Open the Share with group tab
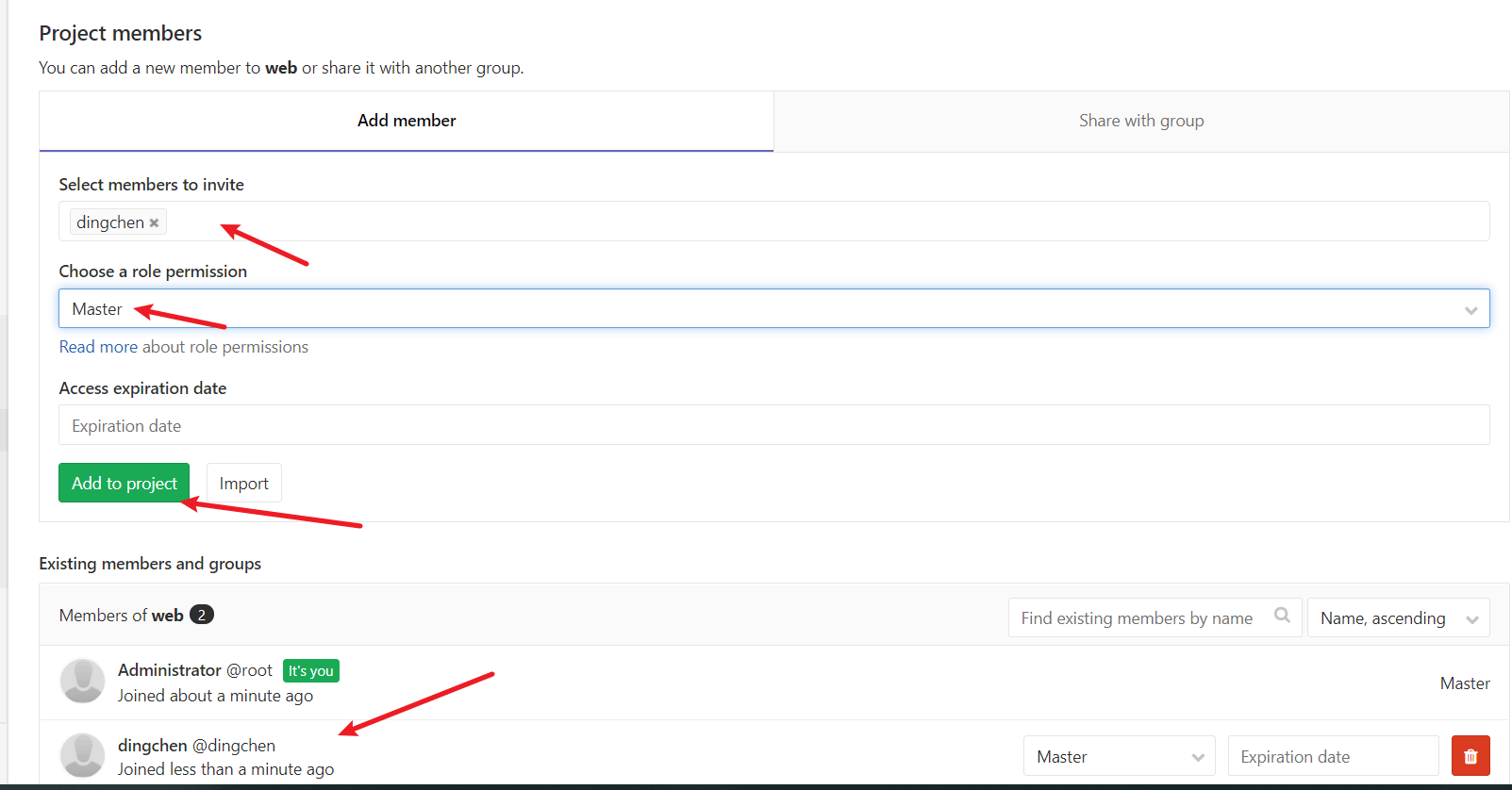The height and width of the screenshot is (790, 1512). [x=1140, y=121]
